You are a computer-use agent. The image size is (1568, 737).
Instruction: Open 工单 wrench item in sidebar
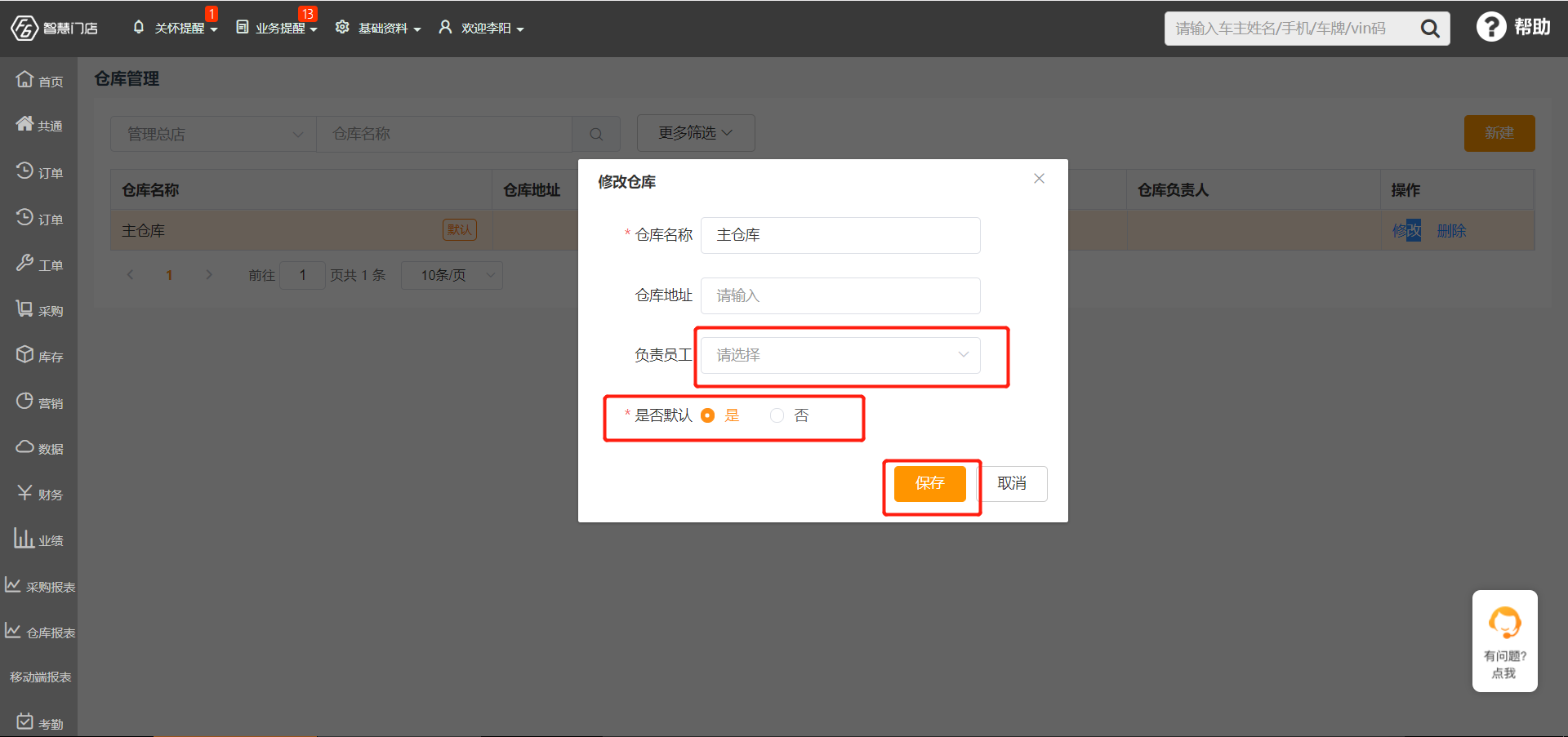pyautogui.click(x=39, y=264)
